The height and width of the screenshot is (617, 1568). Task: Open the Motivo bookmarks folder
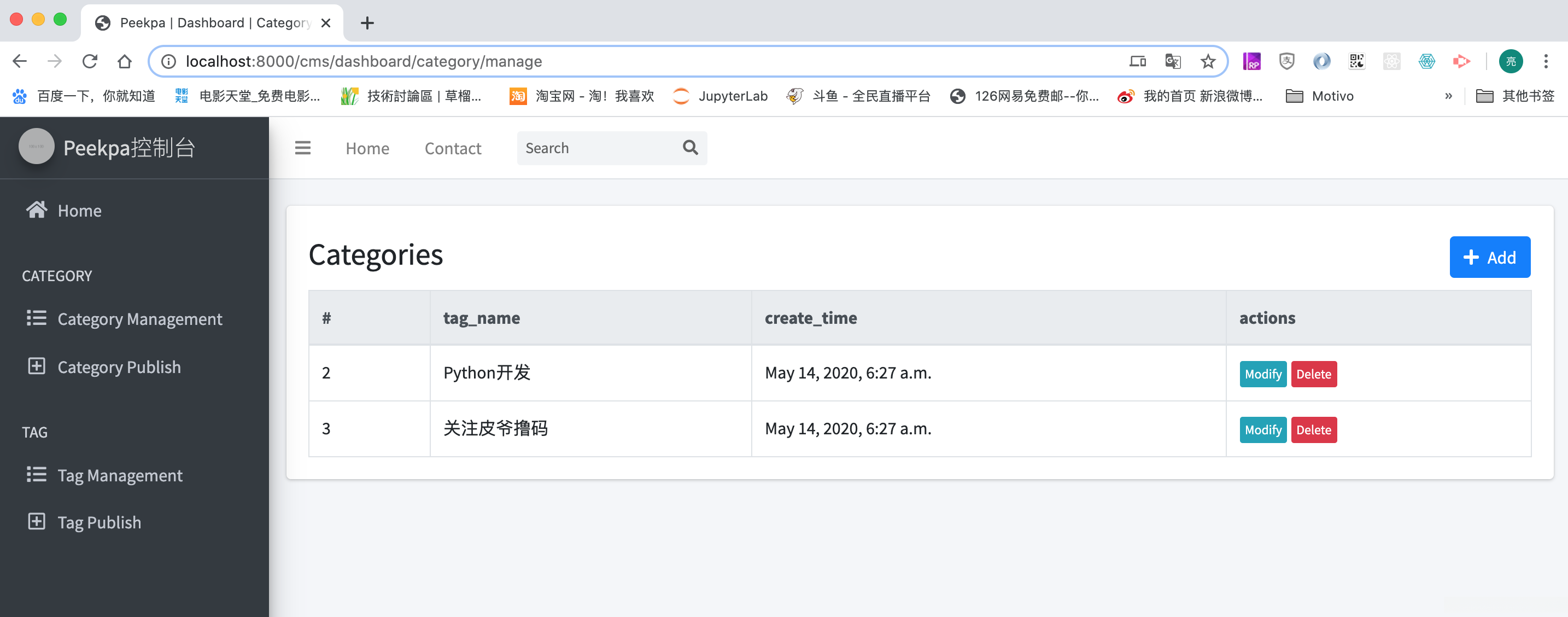click(x=1319, y=96)
